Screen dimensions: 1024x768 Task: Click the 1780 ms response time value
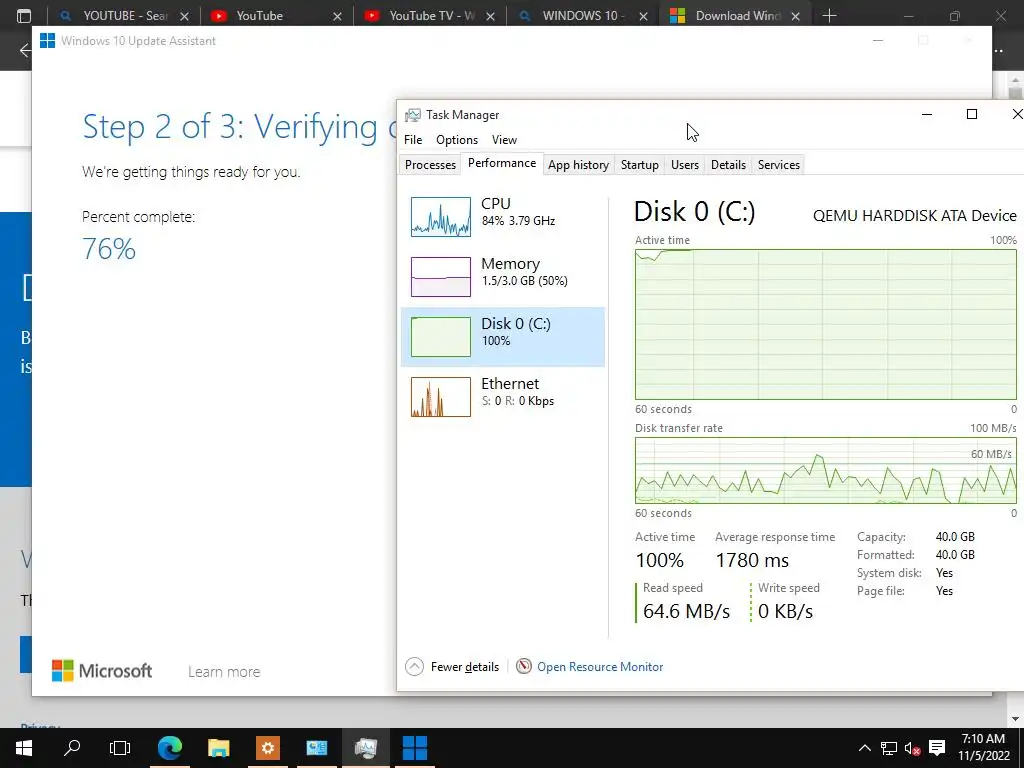tap(752, 560)
